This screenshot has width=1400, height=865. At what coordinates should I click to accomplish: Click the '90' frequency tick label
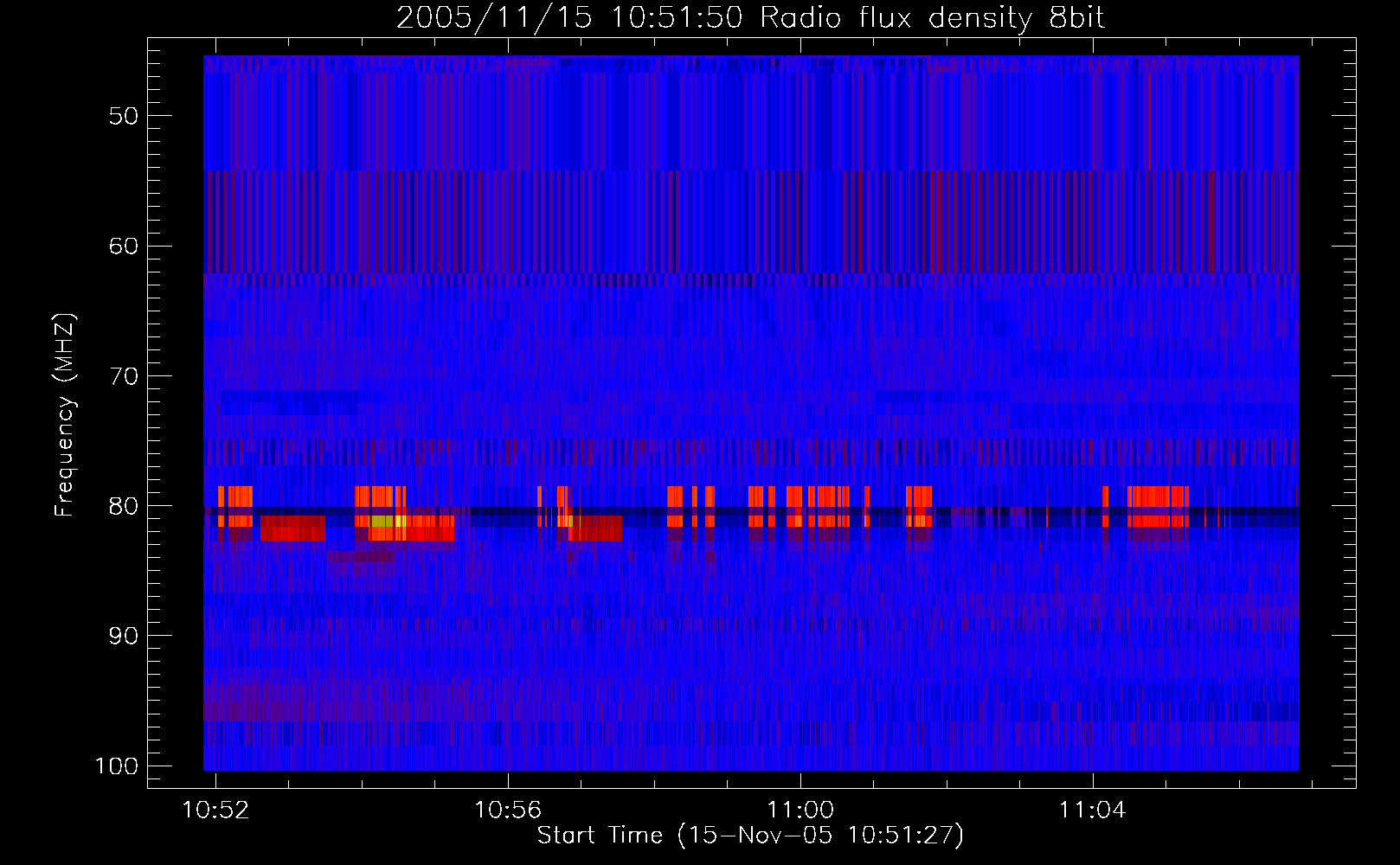click(124, 636)
